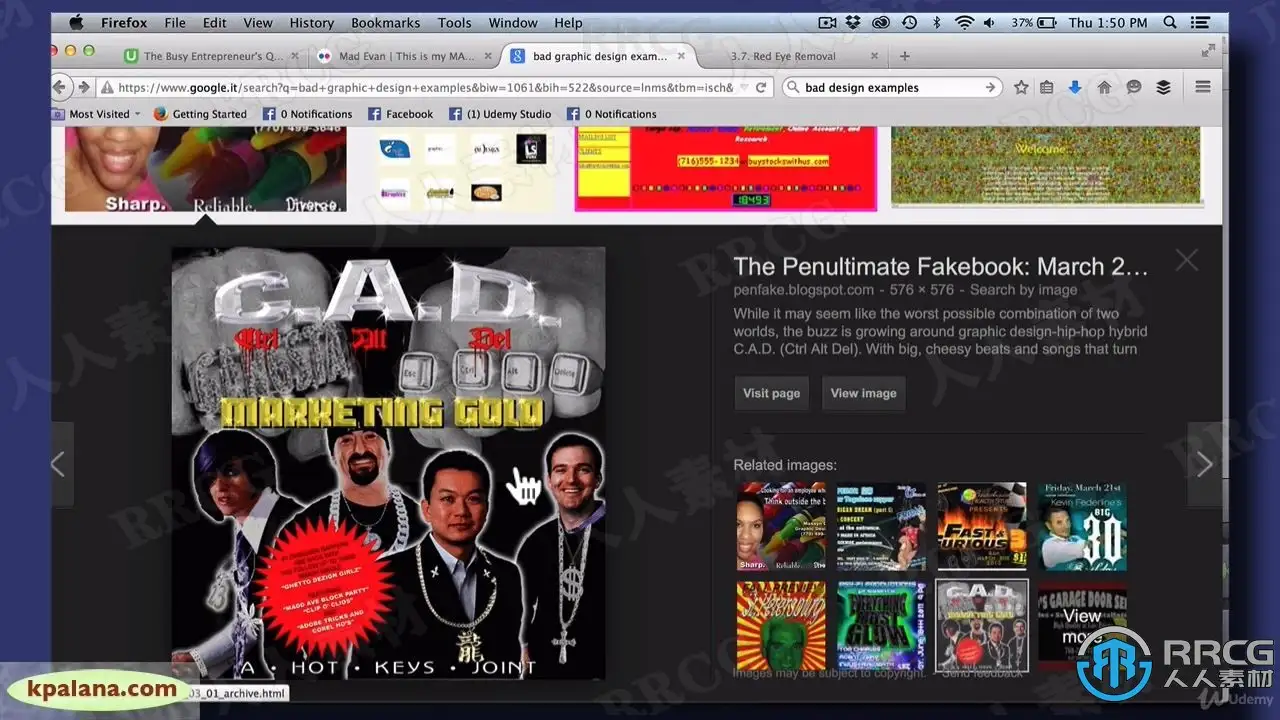This screenshot has width=1280, height=720.
Task: Reload the page with the refresh icon
Action: pyautogui.click(x=761, y=87)
